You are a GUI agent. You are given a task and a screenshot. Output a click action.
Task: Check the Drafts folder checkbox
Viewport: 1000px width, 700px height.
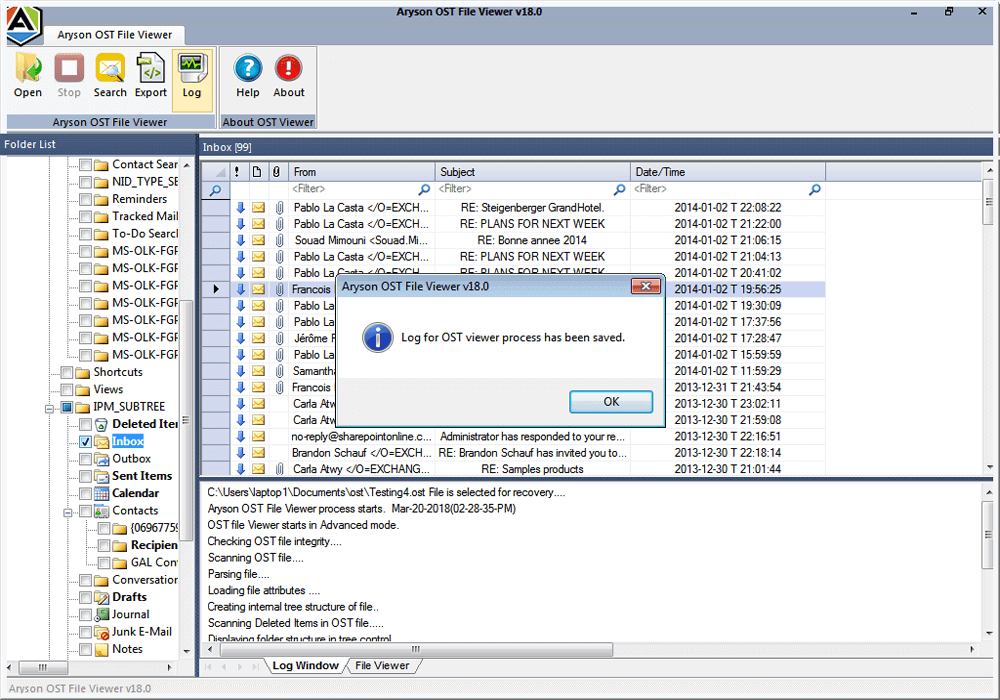click(x=85, y=597)
